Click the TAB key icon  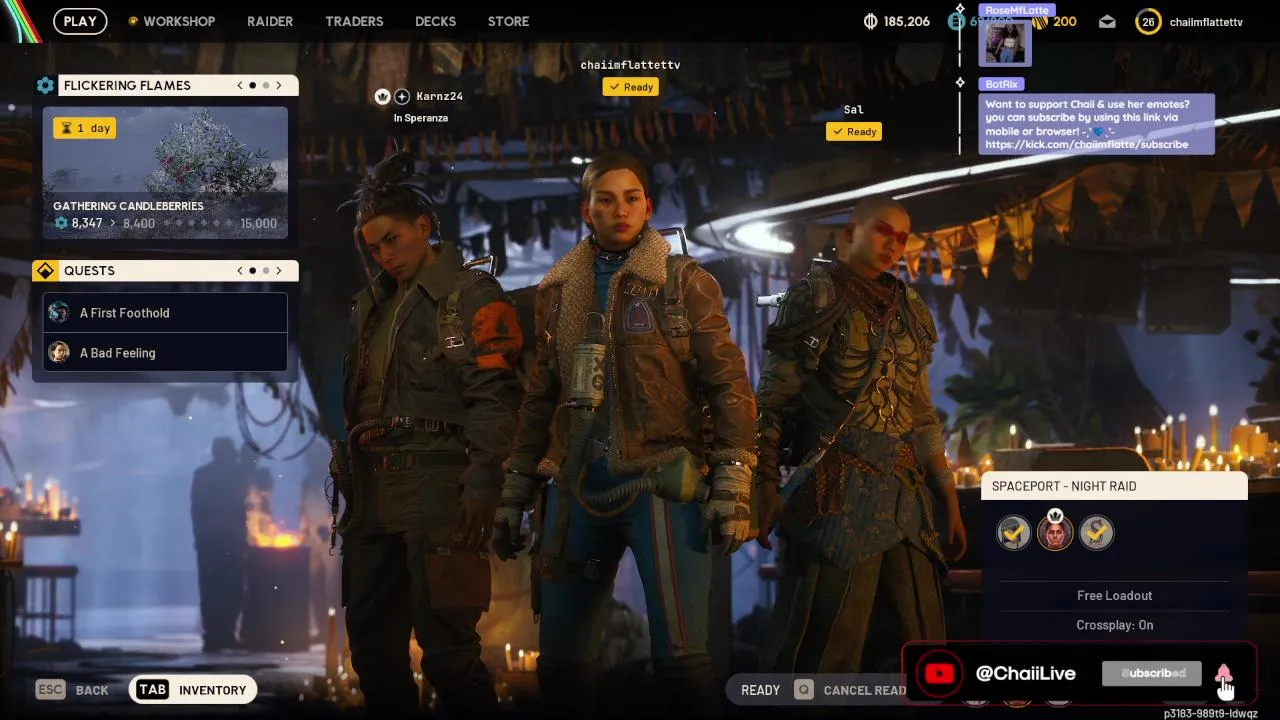[152, 689]
